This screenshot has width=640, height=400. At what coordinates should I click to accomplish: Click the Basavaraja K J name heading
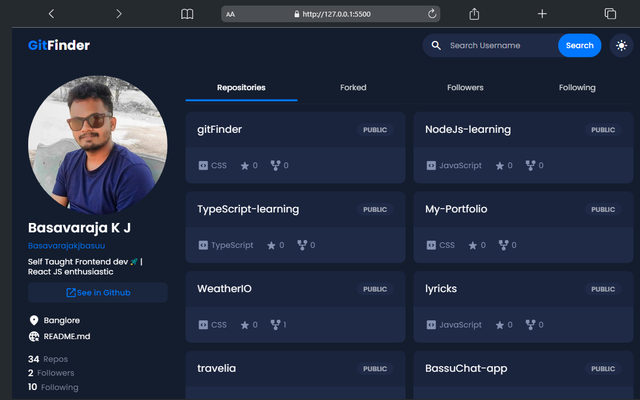(79, 228)
